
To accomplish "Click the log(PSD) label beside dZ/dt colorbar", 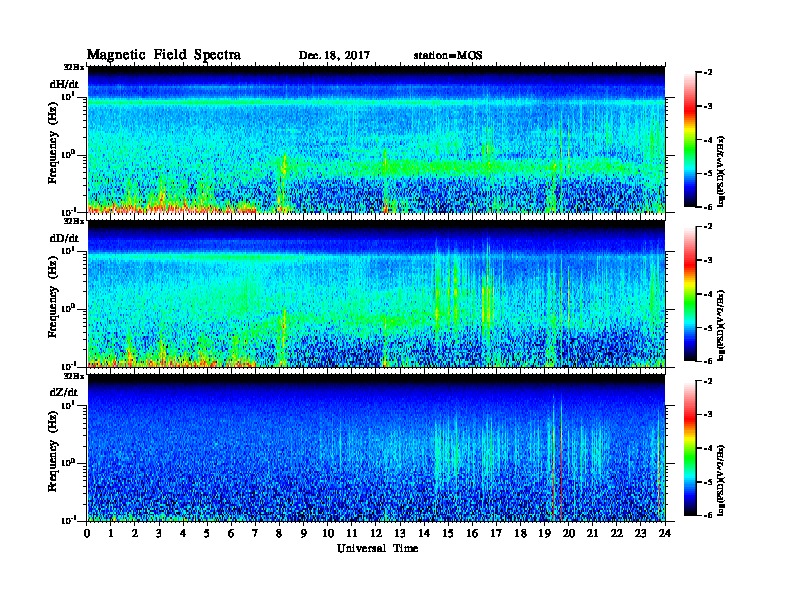I will click(721, 480).
